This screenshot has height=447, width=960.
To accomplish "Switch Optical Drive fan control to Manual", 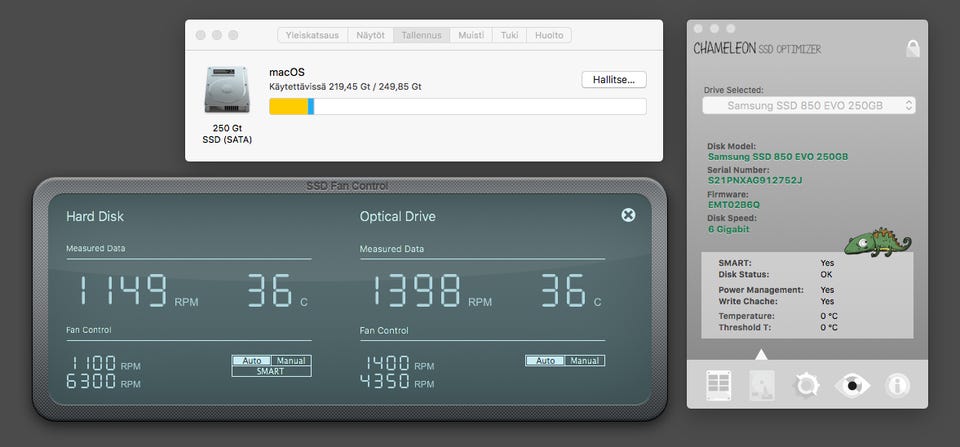I will click(584, 361).
